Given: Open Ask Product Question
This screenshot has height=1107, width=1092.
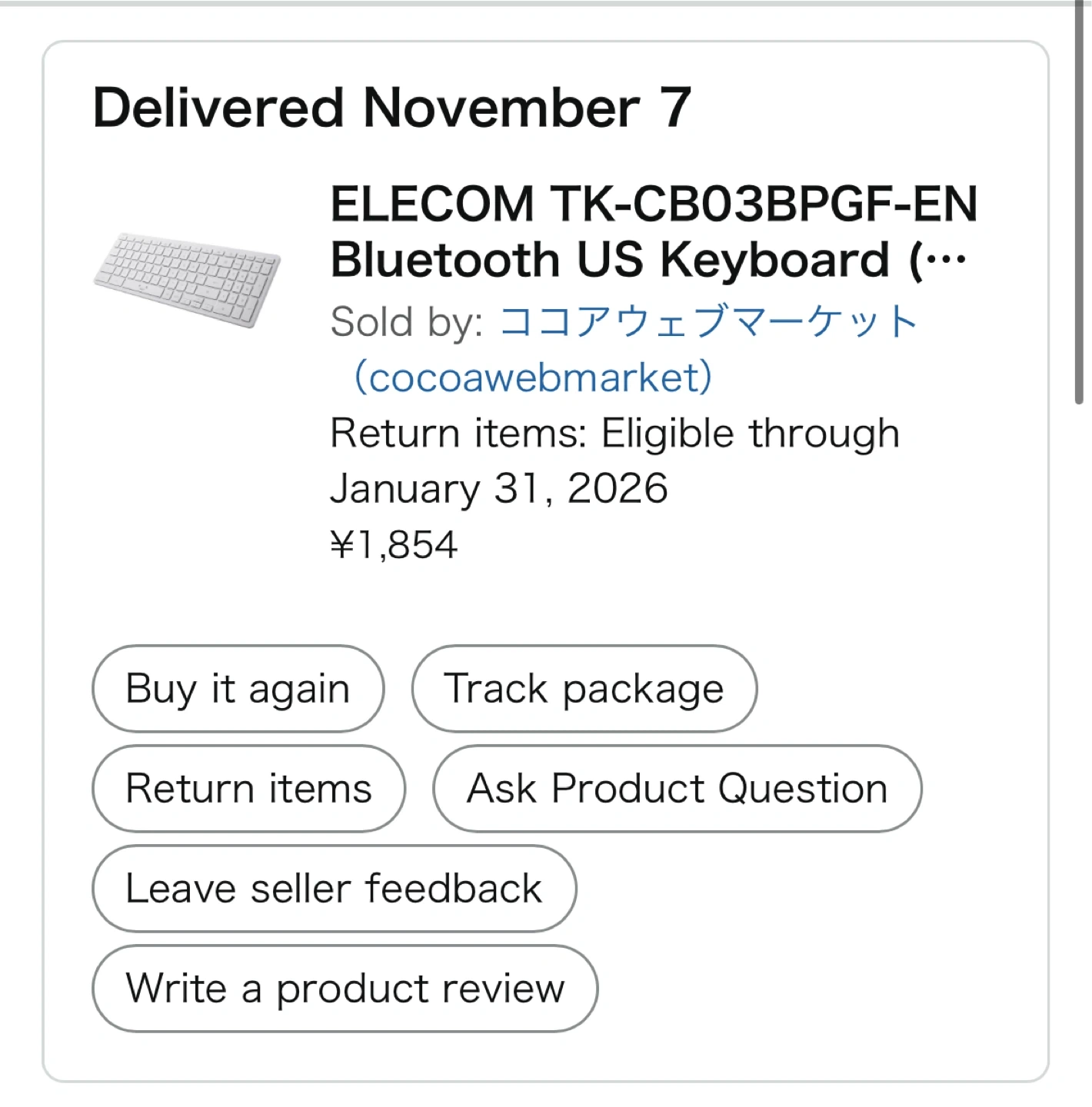Looking at the screenshot, I should (677, 789).
